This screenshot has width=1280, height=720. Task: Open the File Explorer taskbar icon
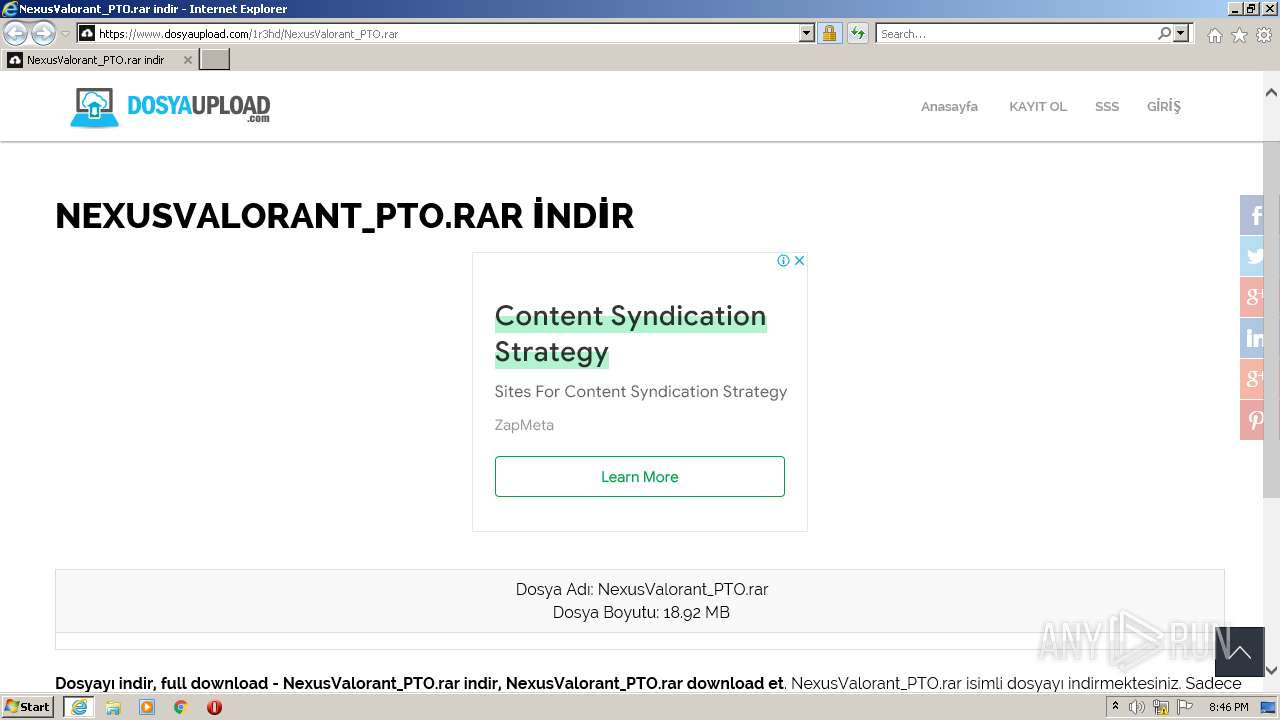tap(113, 707)
